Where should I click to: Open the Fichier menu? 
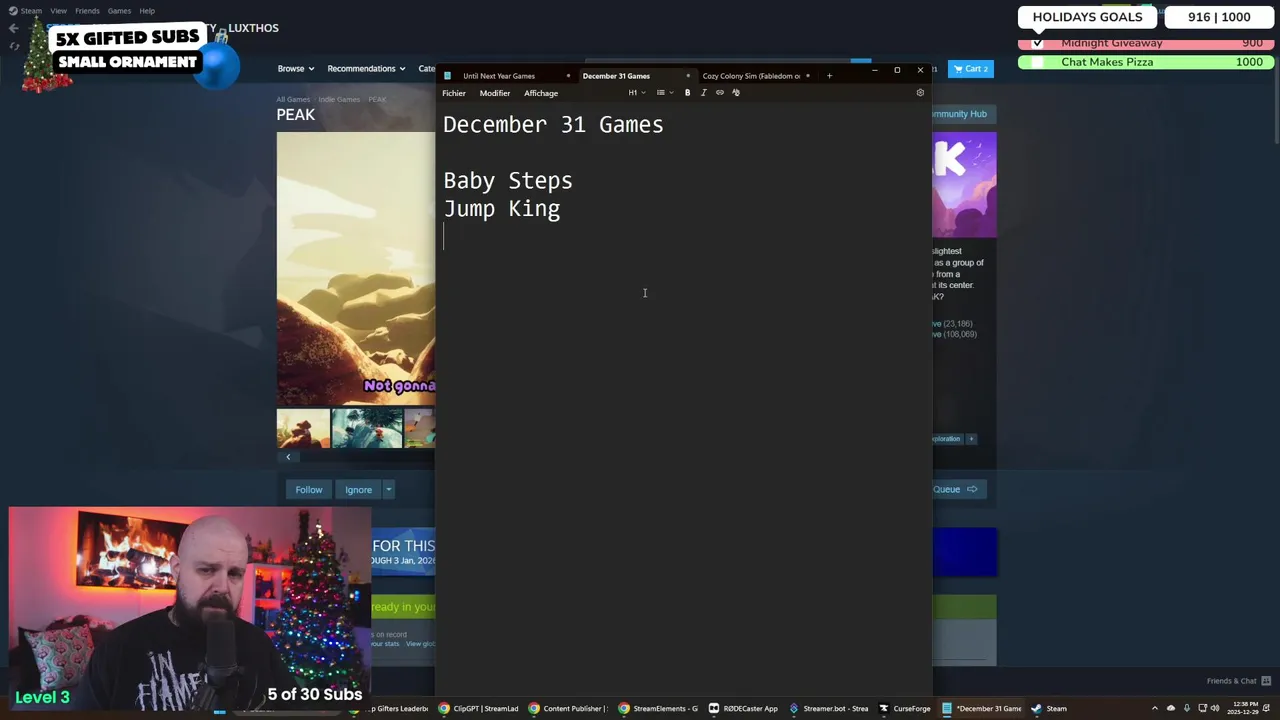(x=454, y=93)
